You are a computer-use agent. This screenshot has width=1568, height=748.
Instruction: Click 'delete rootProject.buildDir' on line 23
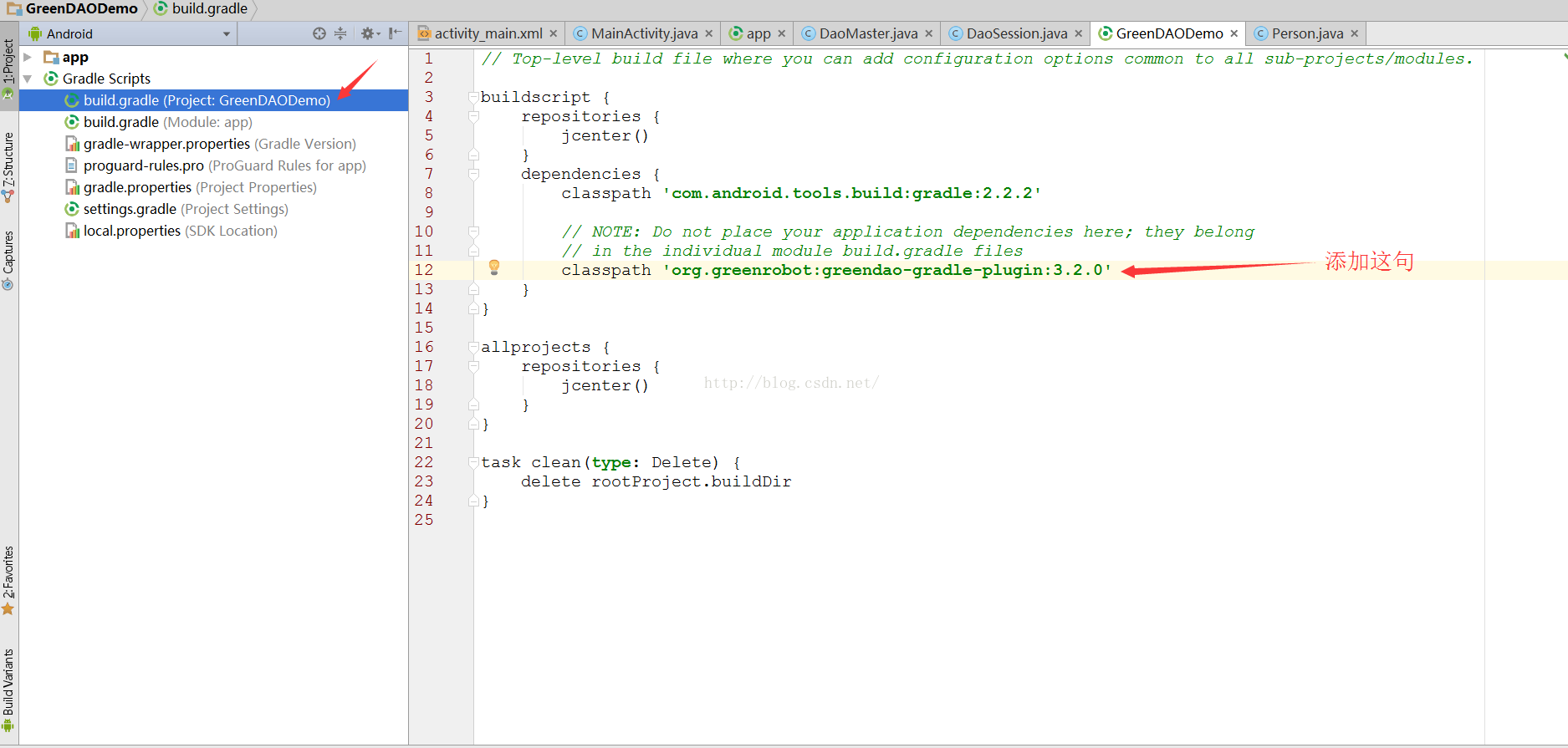click(656, 481)
